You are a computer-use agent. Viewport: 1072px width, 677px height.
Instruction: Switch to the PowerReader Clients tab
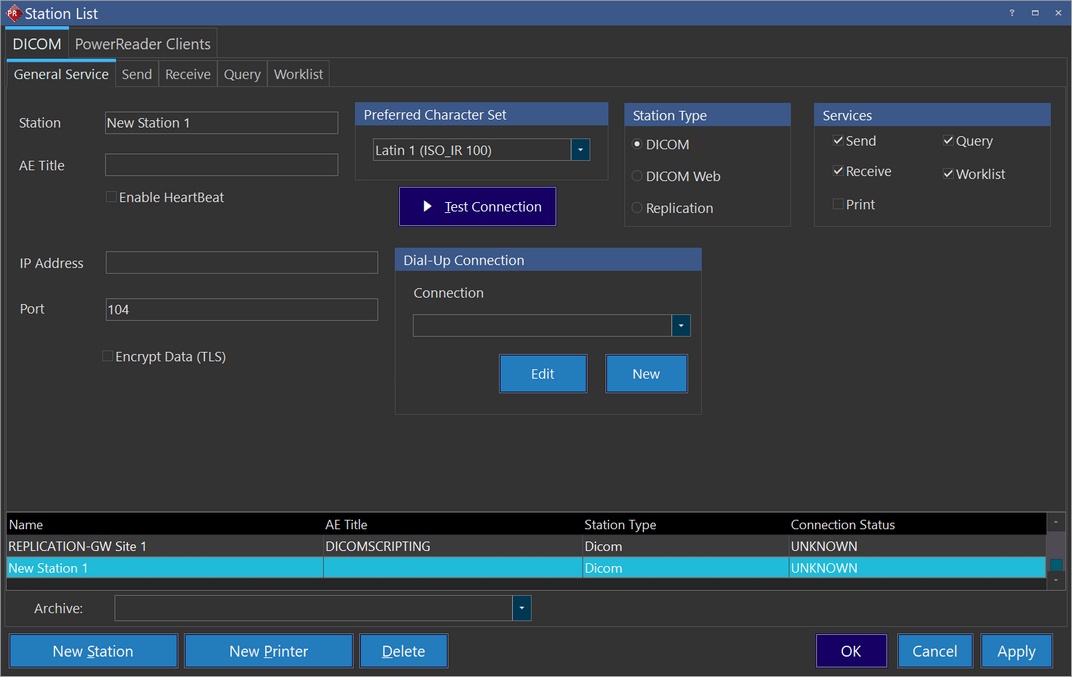142,44
